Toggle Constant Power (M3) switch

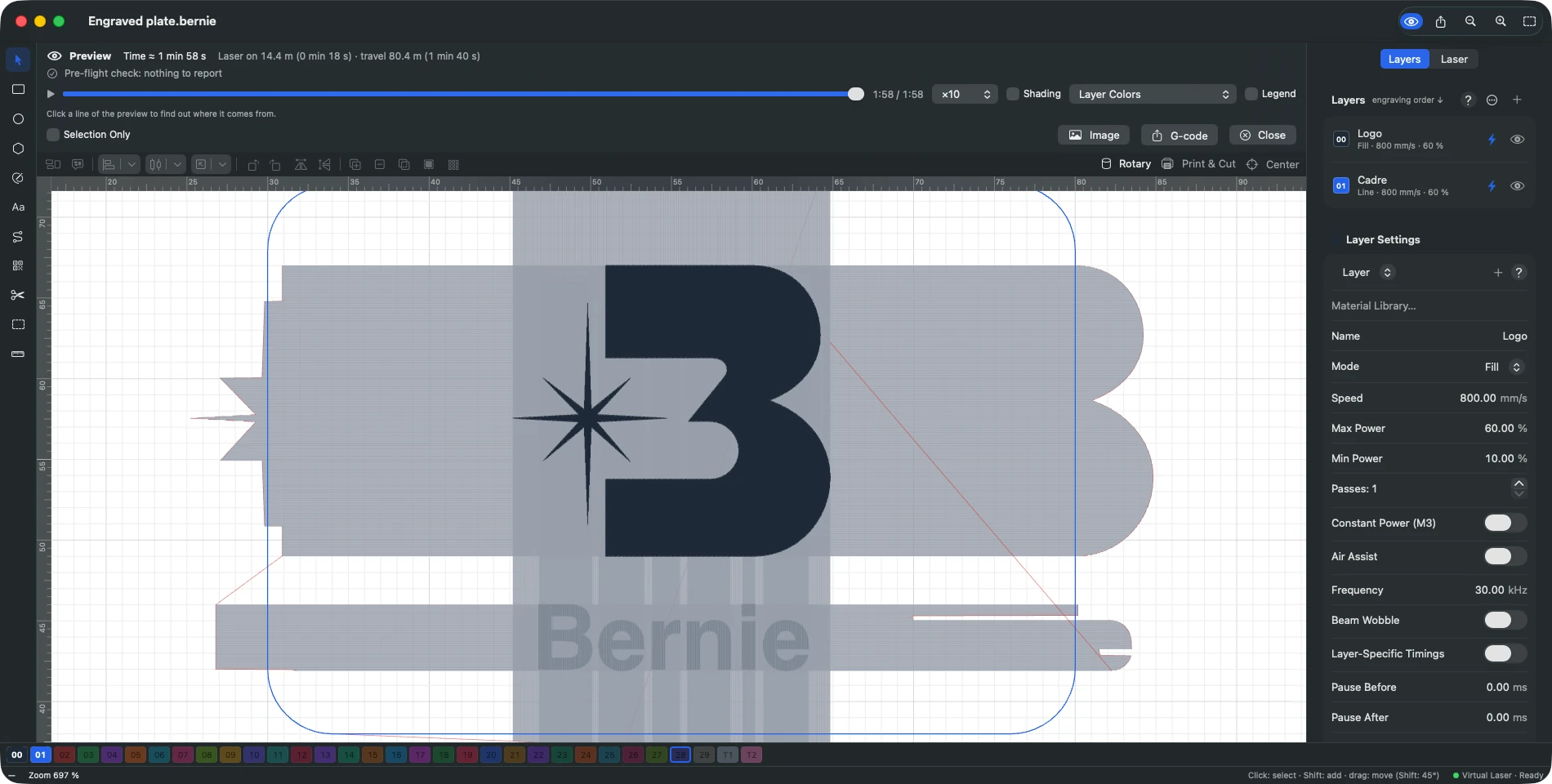pos(1505,523)
